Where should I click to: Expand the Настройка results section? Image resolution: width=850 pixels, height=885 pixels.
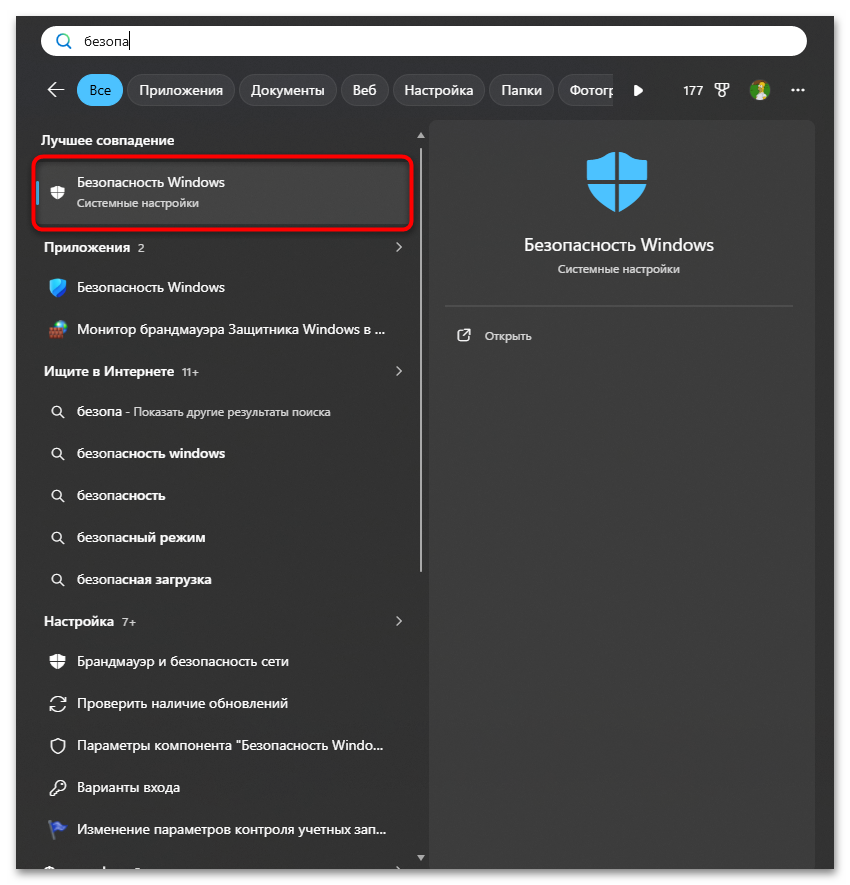coord(398,621)
